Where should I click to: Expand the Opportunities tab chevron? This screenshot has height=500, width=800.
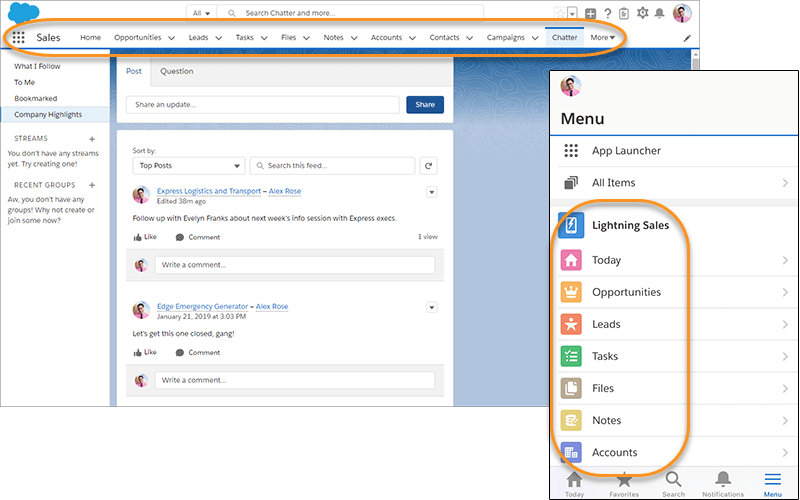[171, 38]
